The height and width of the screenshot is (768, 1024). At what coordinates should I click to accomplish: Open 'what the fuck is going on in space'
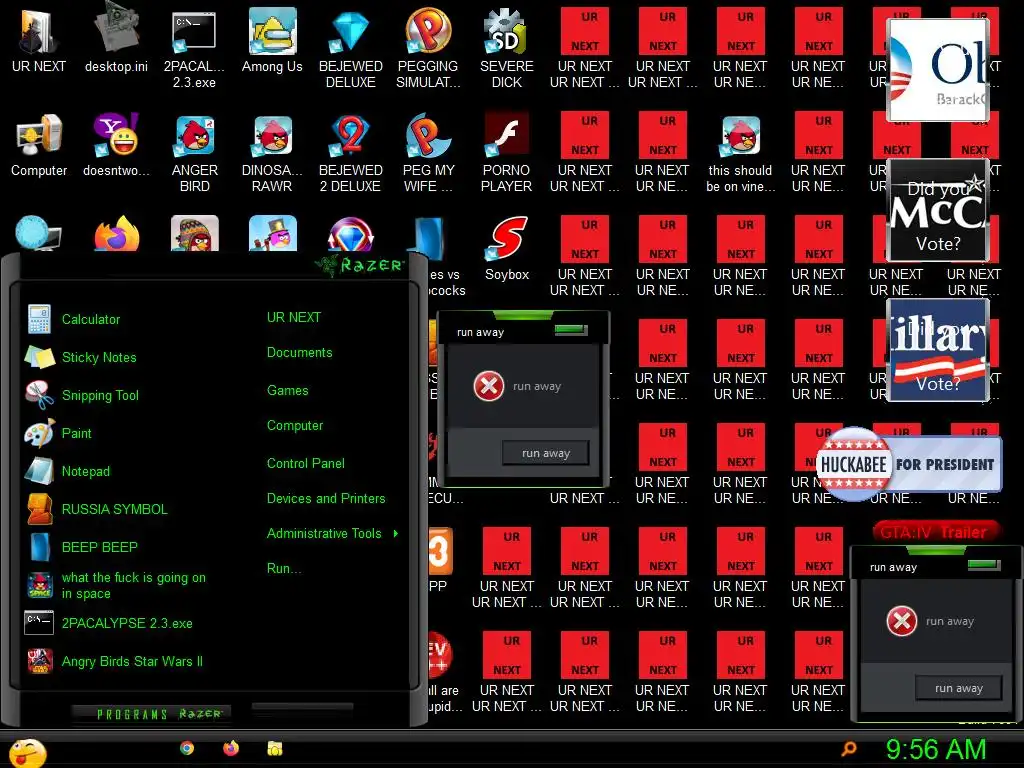click(x=116, y=585)
